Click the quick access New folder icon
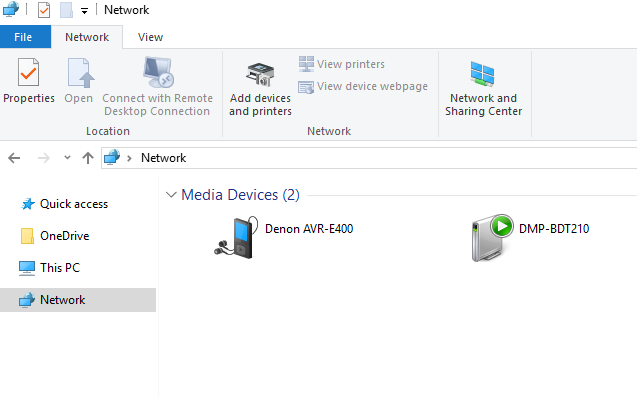The image size is (637, 397). (66, 10)
